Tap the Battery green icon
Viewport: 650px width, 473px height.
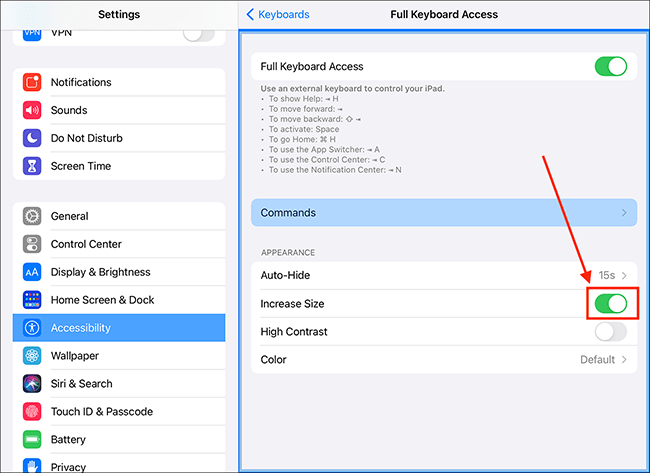32,439
